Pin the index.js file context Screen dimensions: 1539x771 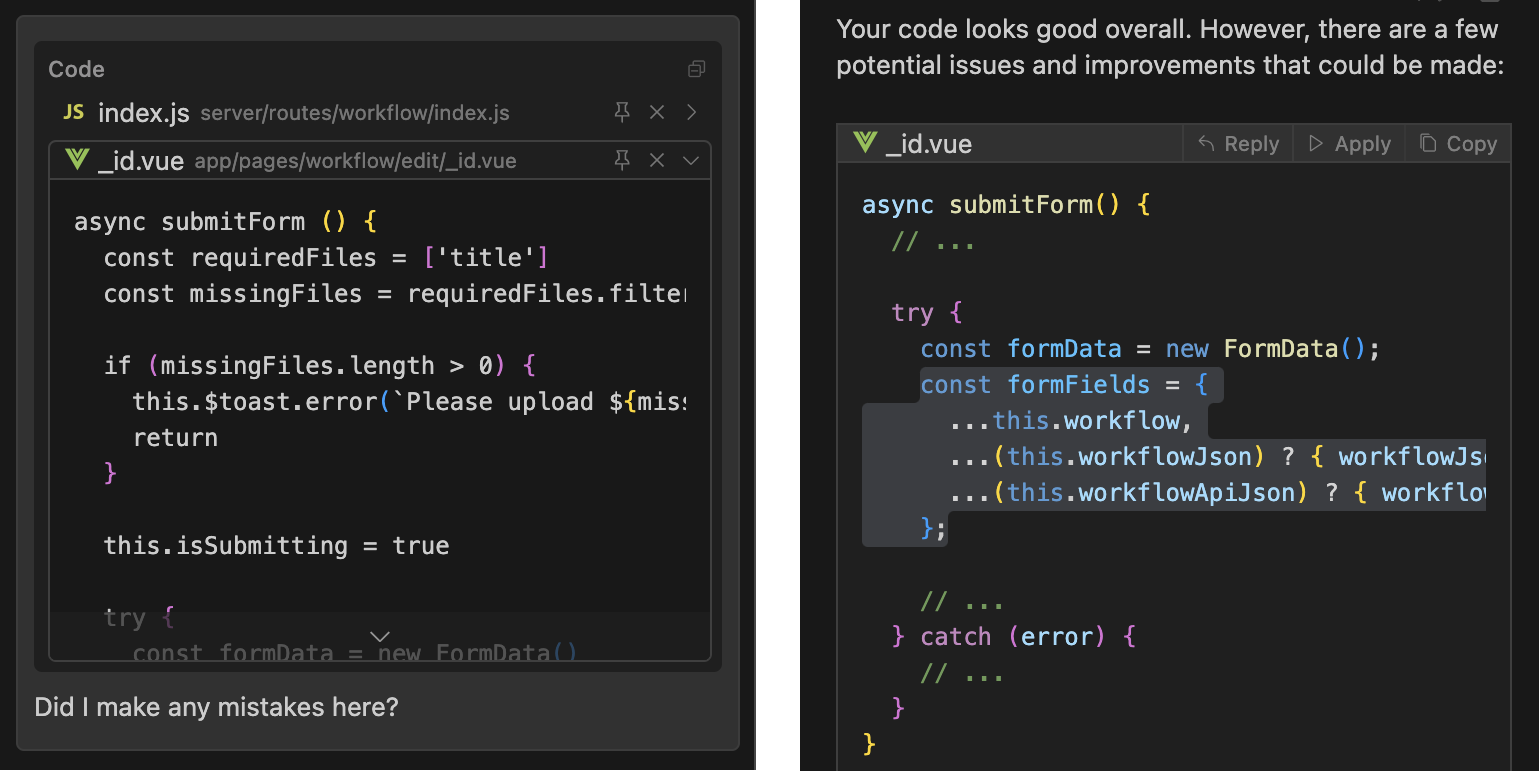(x=622, y=112)
